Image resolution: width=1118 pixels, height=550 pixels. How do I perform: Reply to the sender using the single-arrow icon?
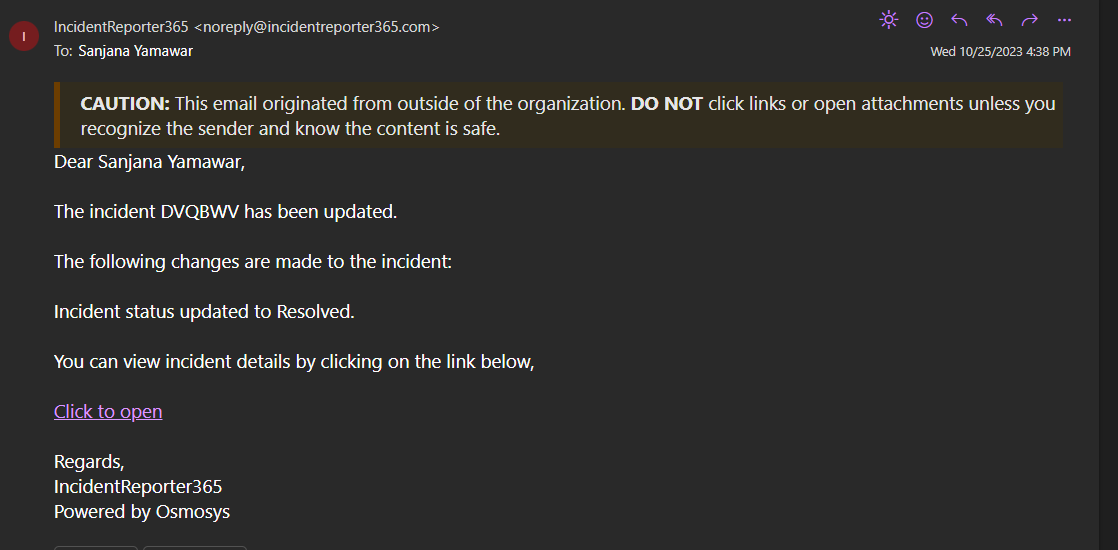coord(959,20)
